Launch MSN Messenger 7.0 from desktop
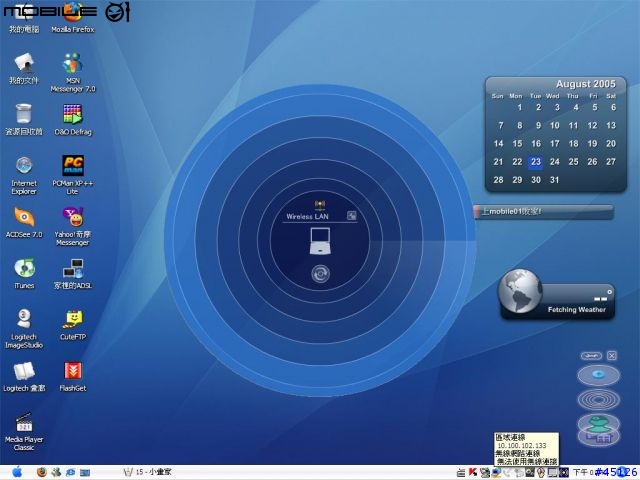This screenshot has height=480, width=640. click(73, 73)
